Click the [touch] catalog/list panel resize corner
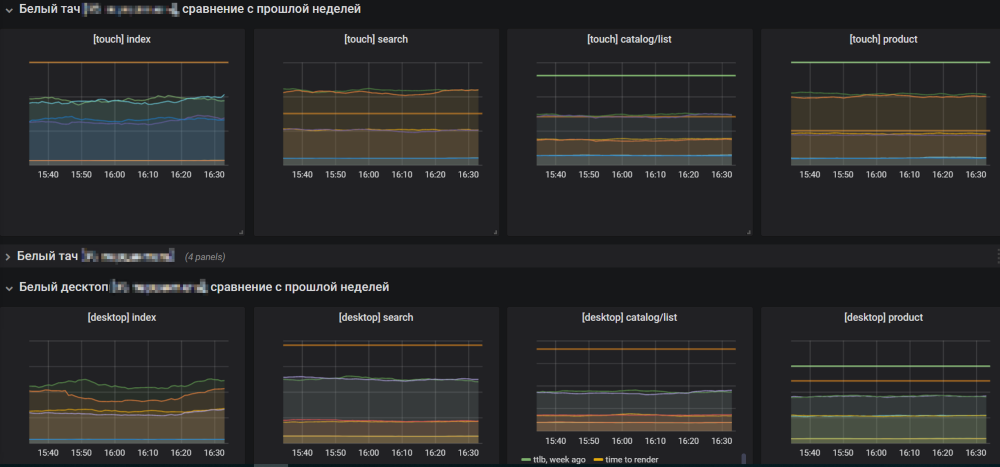Image resolution: width=1000 pixels, height=467 pixels. point(748,232)
